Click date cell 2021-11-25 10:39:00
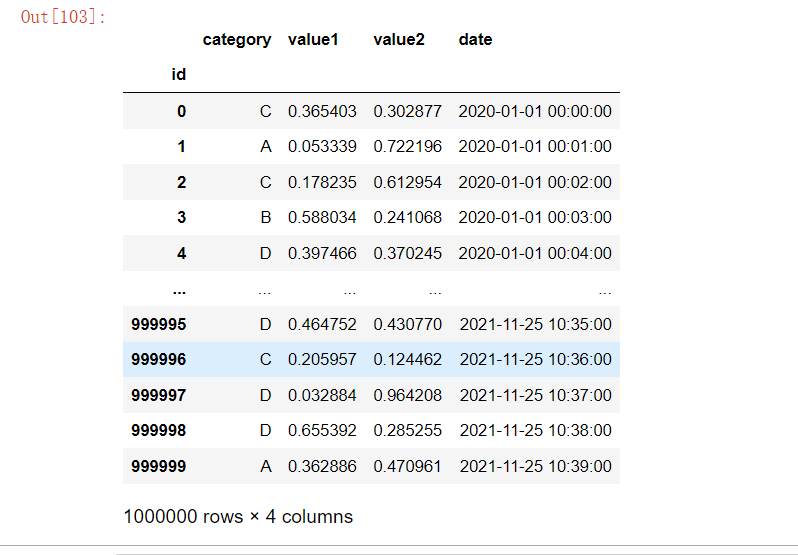 coord(536,466)
